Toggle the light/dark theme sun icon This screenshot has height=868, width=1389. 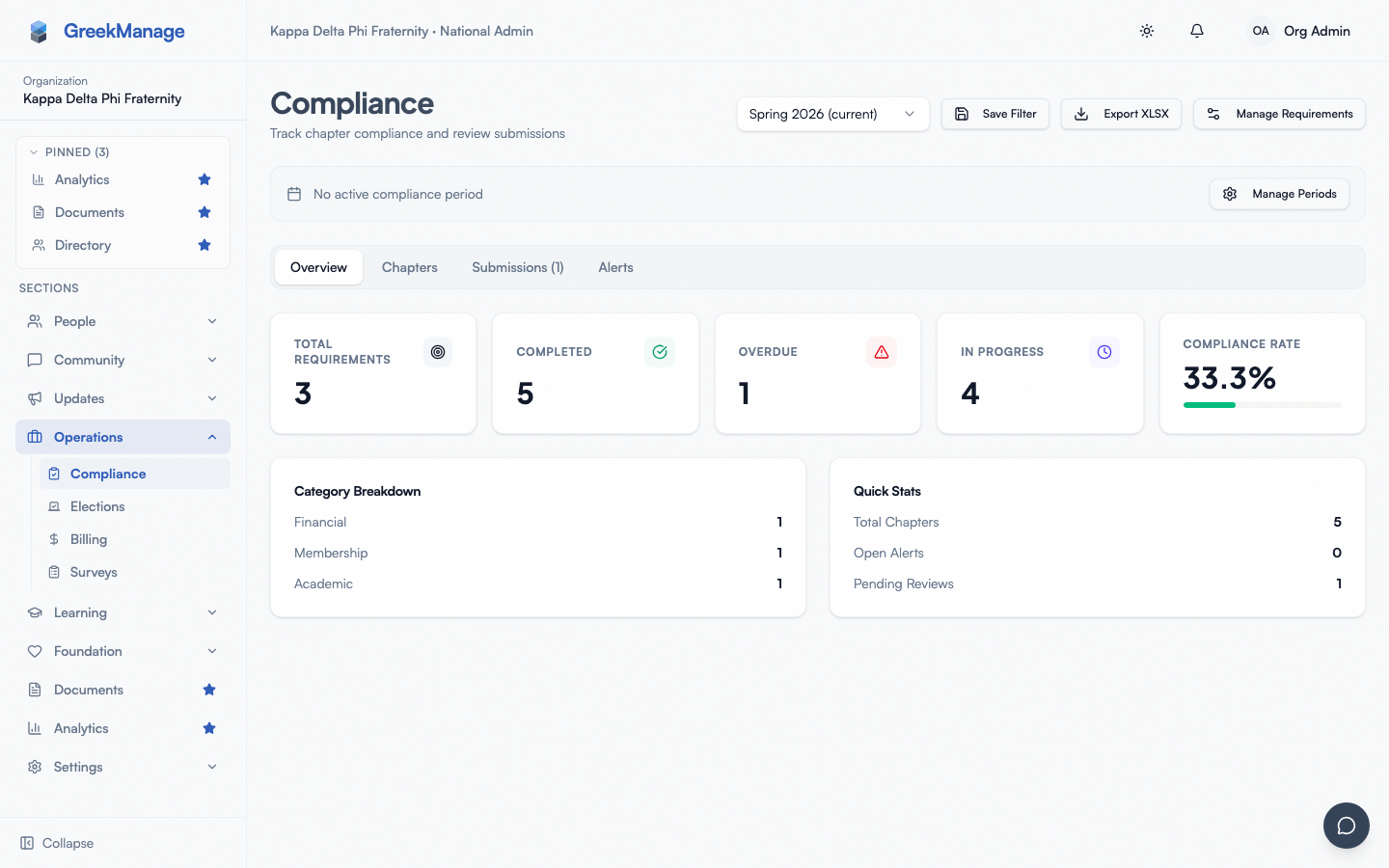click(x=1147, y=31)
